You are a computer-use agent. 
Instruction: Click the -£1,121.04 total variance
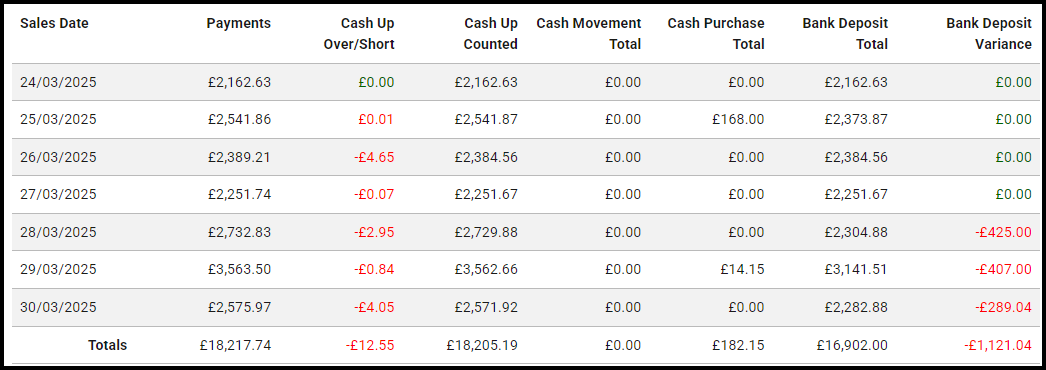(998, 345)
